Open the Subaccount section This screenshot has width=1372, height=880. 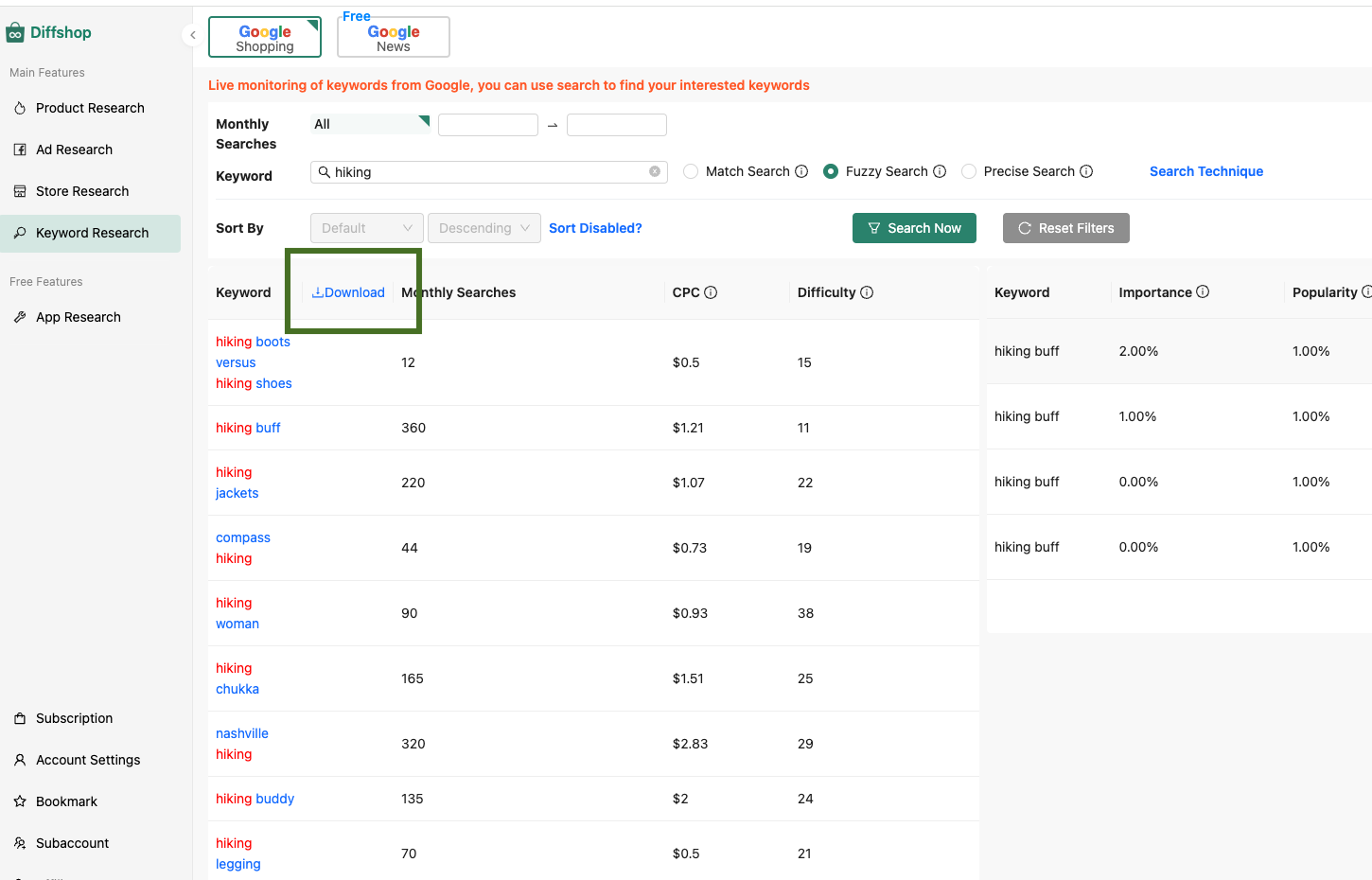(x=71, y=843)
